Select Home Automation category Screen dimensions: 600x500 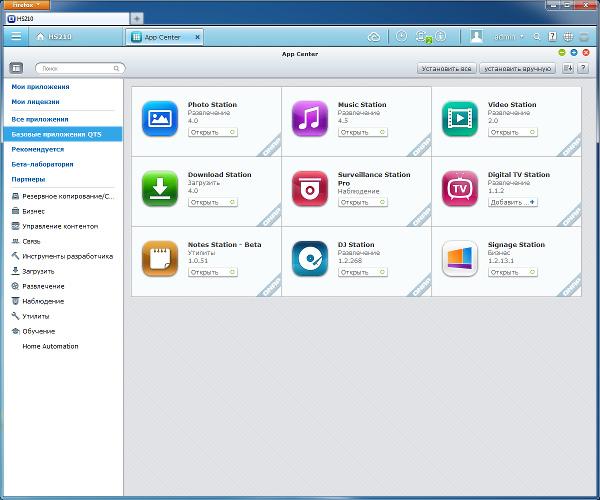[x=50, y=346]
